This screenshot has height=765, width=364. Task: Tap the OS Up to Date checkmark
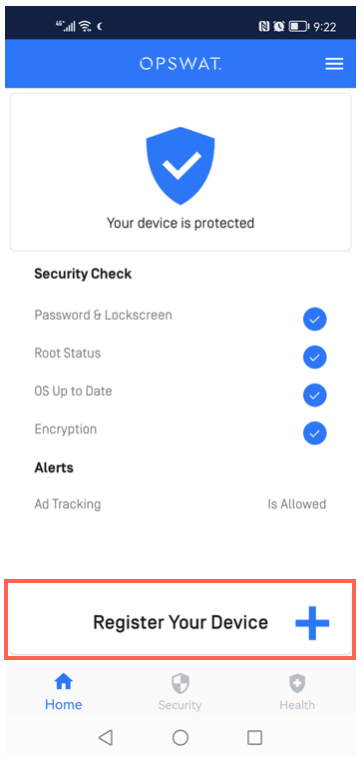[x=315, y=395]
